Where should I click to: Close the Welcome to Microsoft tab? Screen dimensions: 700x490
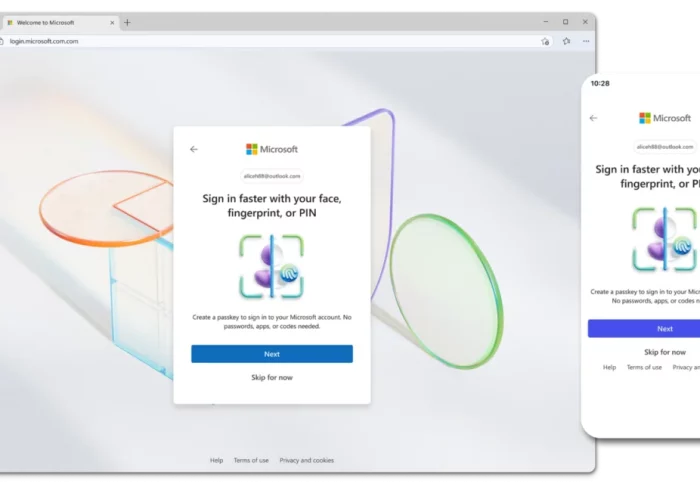click(112, 22)
